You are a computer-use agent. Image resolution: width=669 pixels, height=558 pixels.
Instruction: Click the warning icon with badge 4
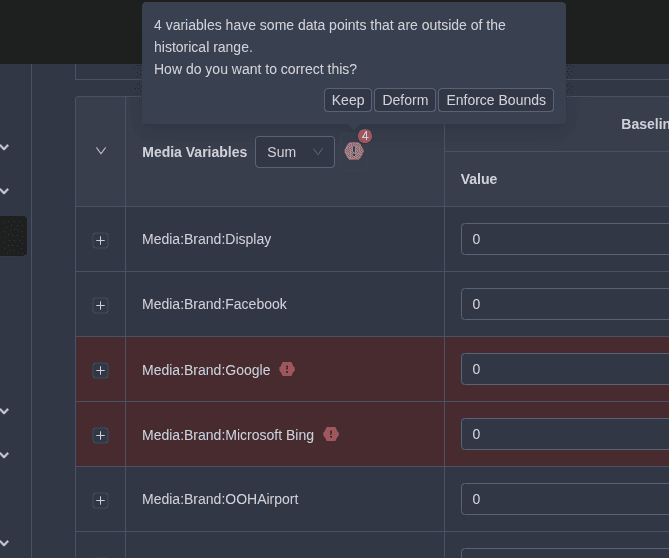[x=354, y=151]
